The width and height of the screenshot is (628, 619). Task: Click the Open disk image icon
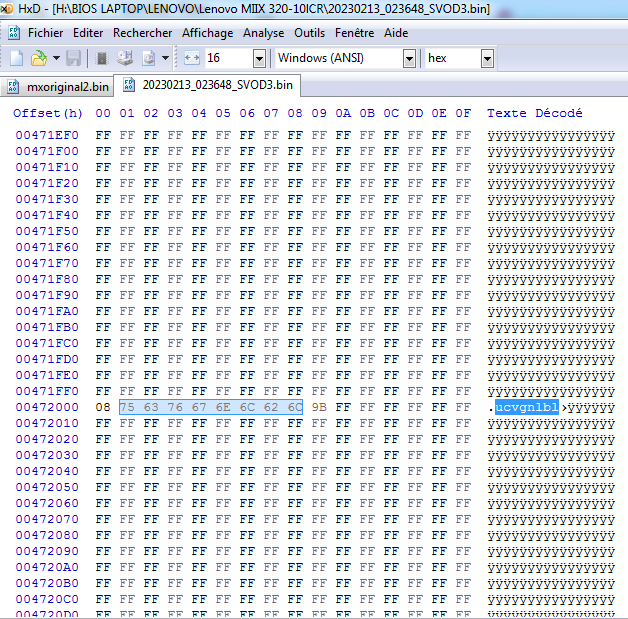149,58
